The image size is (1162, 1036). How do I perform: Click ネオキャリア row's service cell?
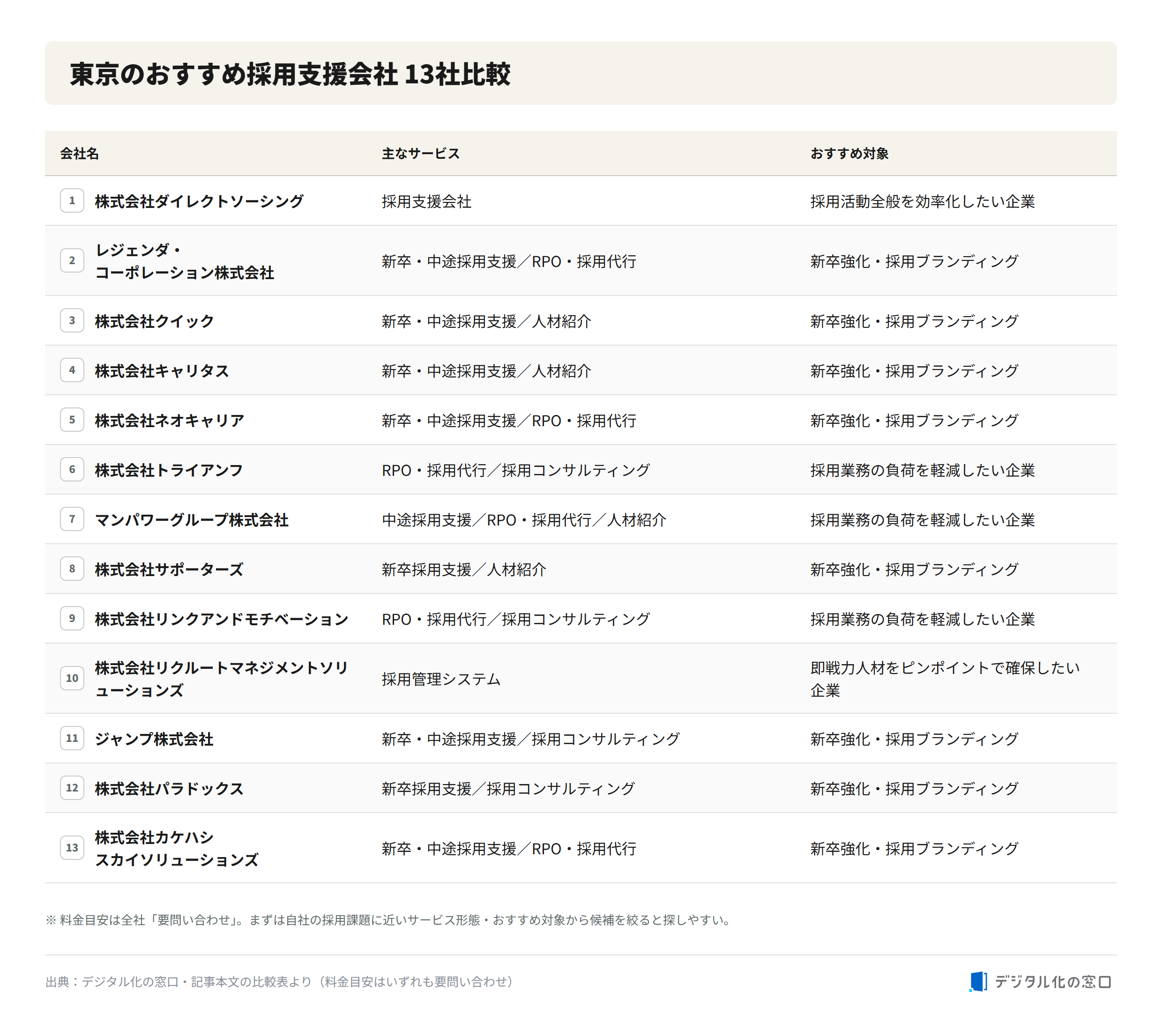pos(509,420)
